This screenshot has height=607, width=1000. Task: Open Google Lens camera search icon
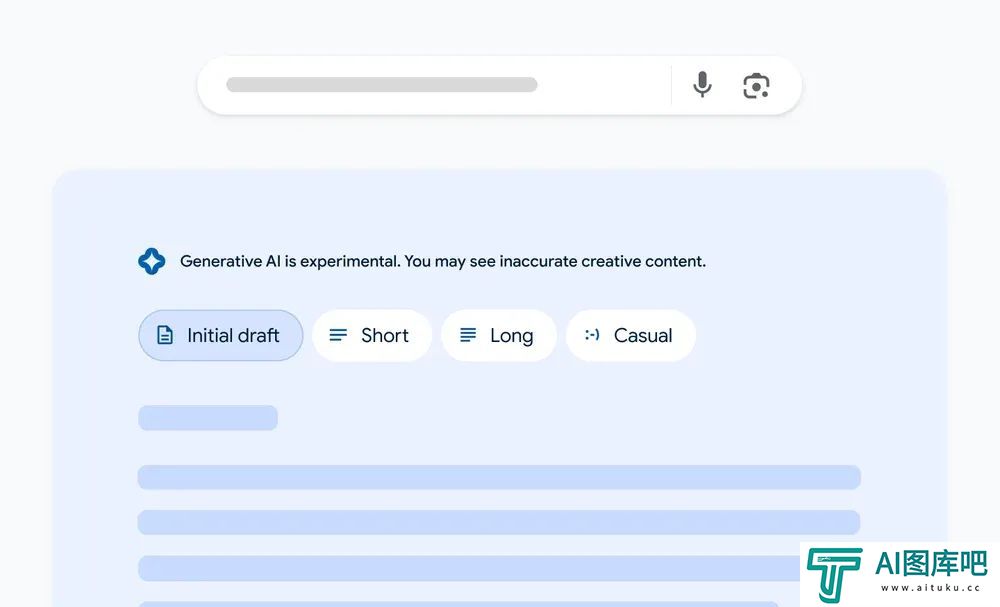click(756, 85)
